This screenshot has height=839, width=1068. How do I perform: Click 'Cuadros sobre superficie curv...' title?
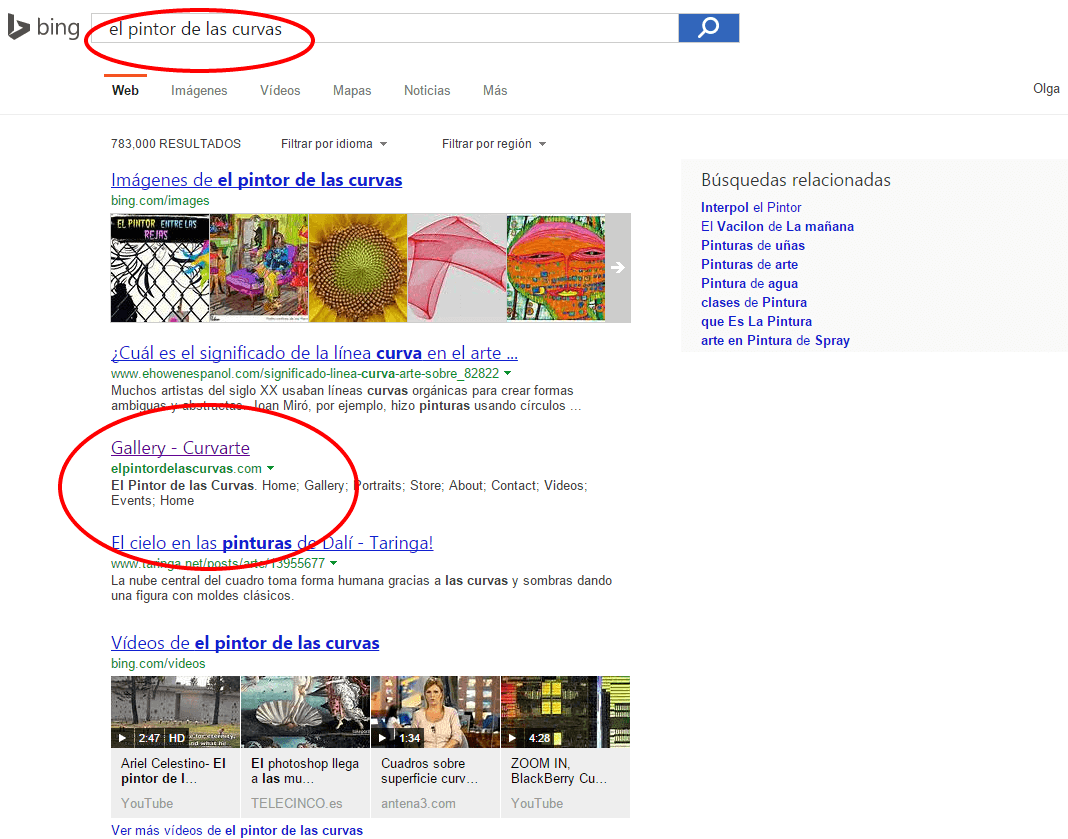click(430, 771)
